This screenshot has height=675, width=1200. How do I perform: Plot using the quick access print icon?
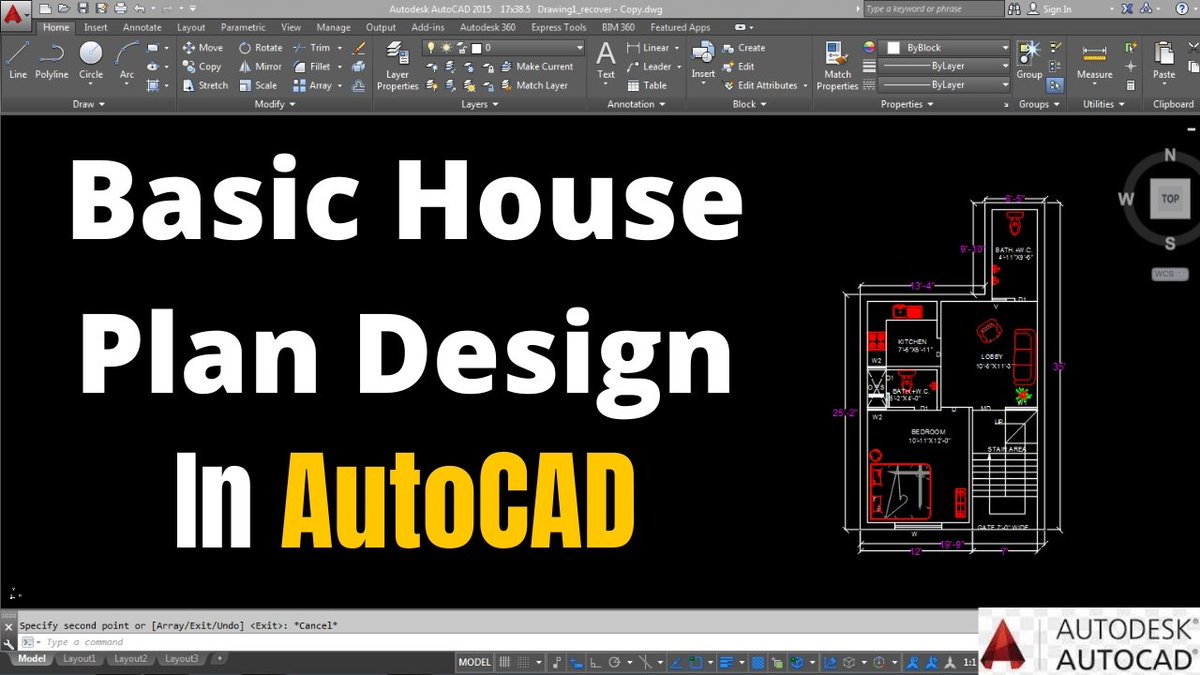[120, 9]
